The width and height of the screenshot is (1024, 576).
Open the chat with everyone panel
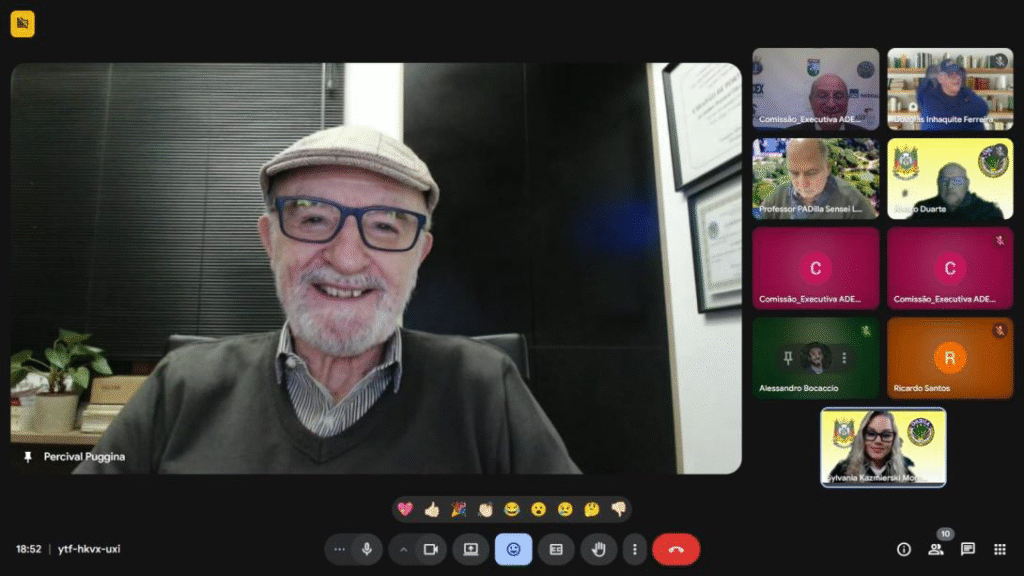point(968,549)
